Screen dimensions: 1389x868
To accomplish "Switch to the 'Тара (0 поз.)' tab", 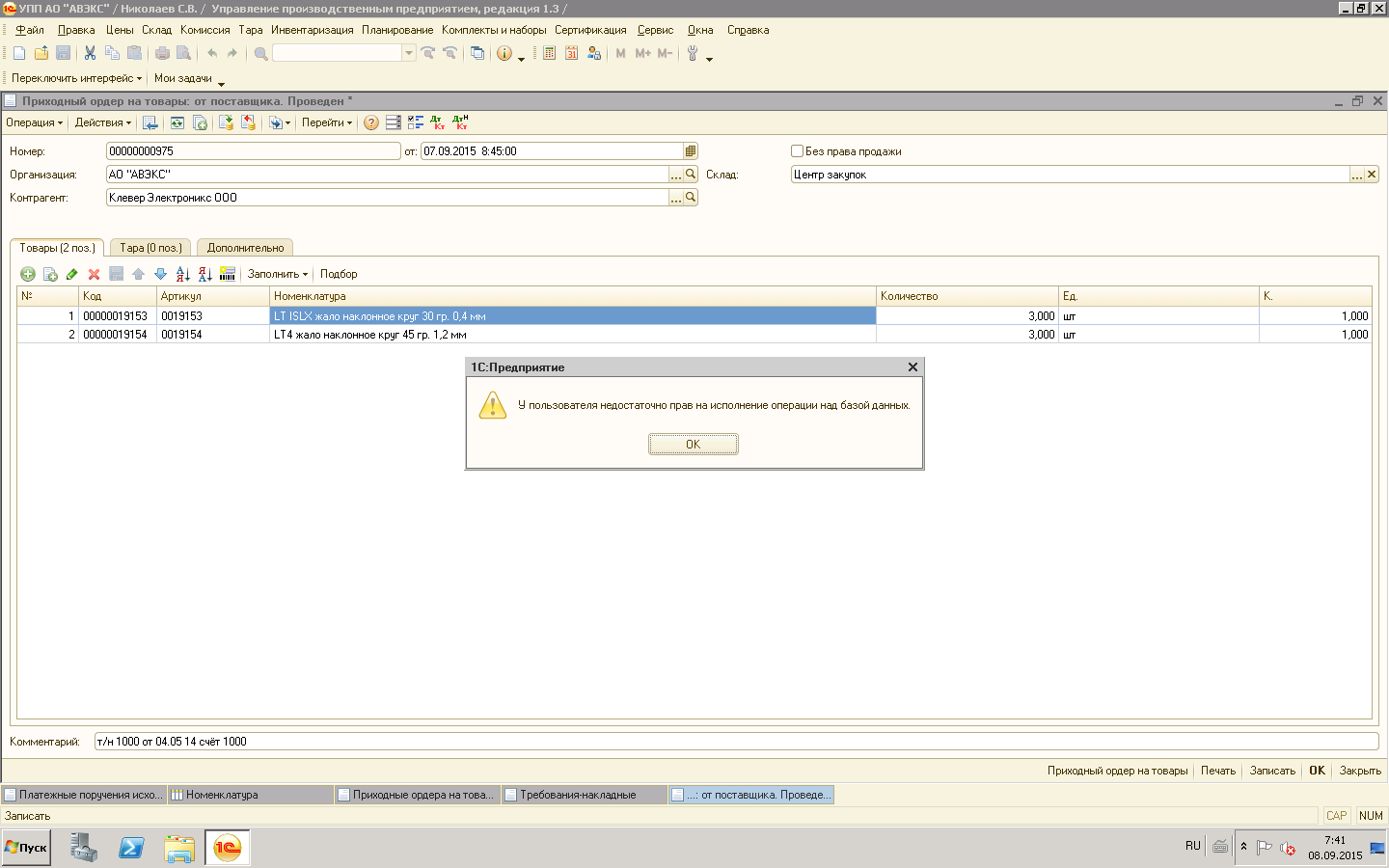I will click(x=150, y=248).
